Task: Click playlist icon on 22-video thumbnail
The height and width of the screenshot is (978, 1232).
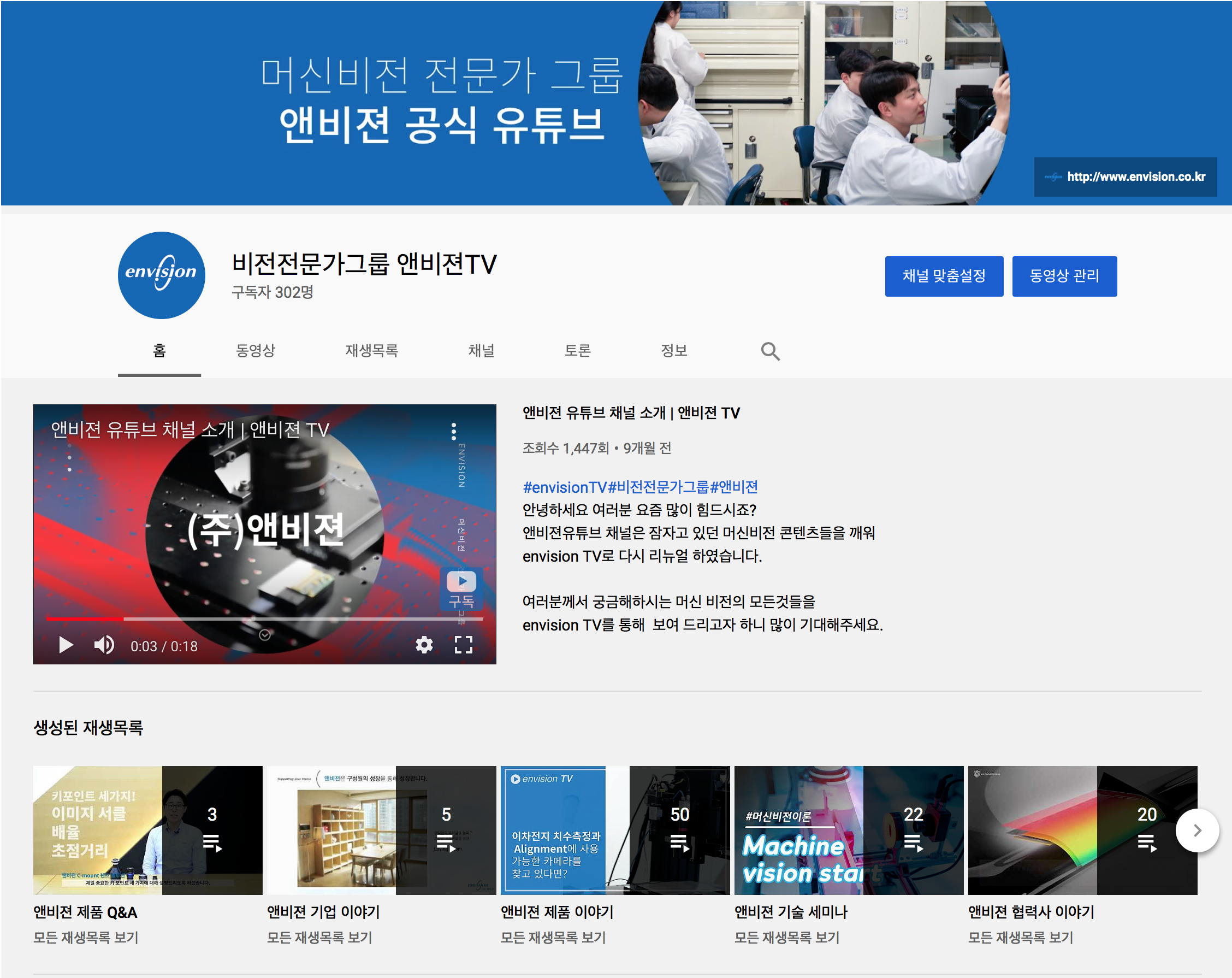Action: point(914,843)
